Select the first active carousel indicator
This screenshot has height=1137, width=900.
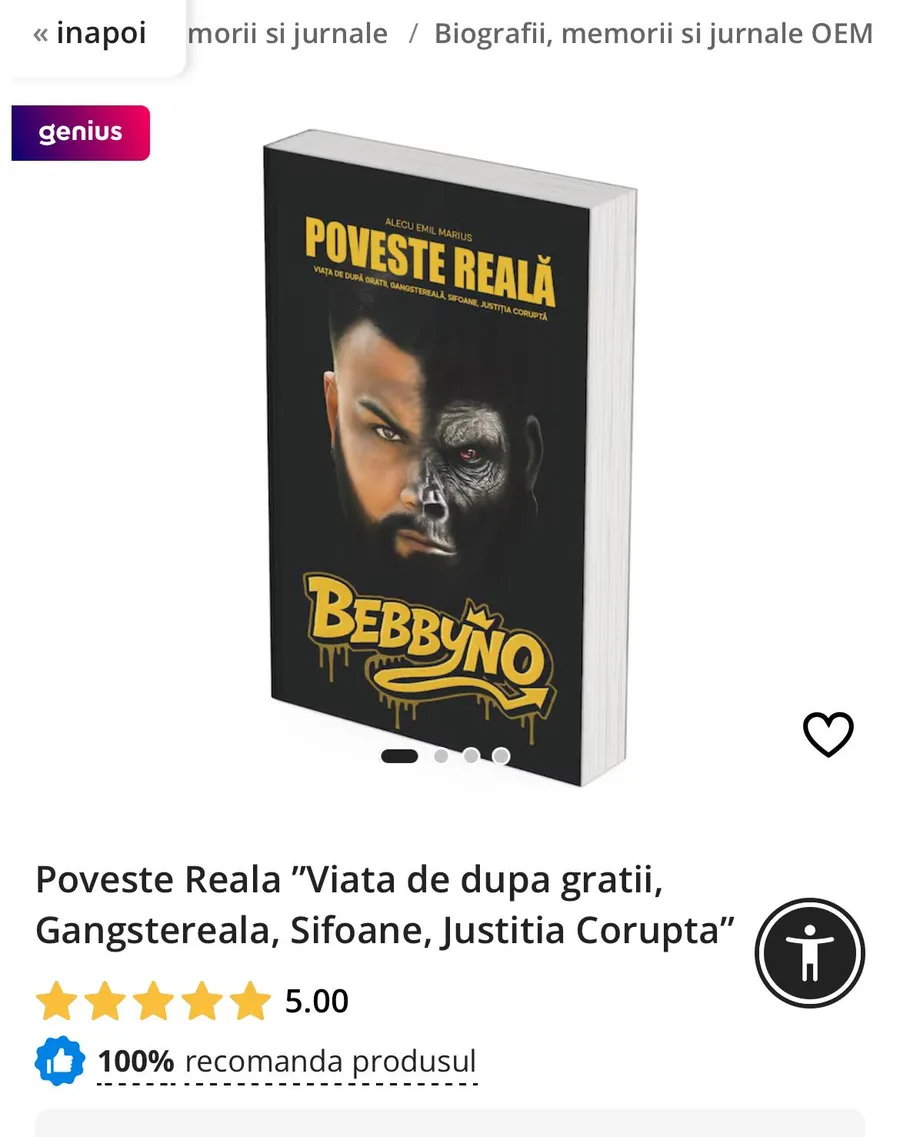[x=400, y=756]
